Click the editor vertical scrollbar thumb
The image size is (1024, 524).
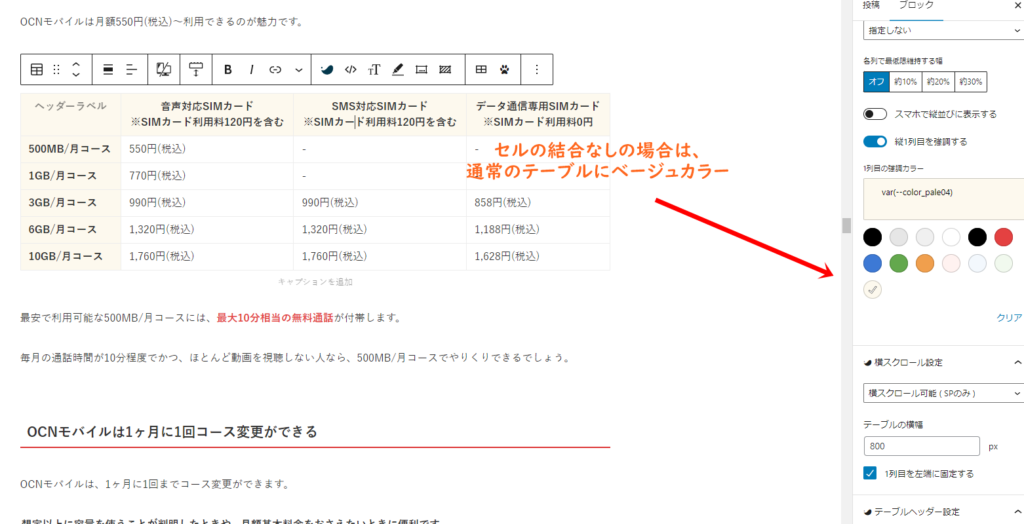tap(846, 225)
